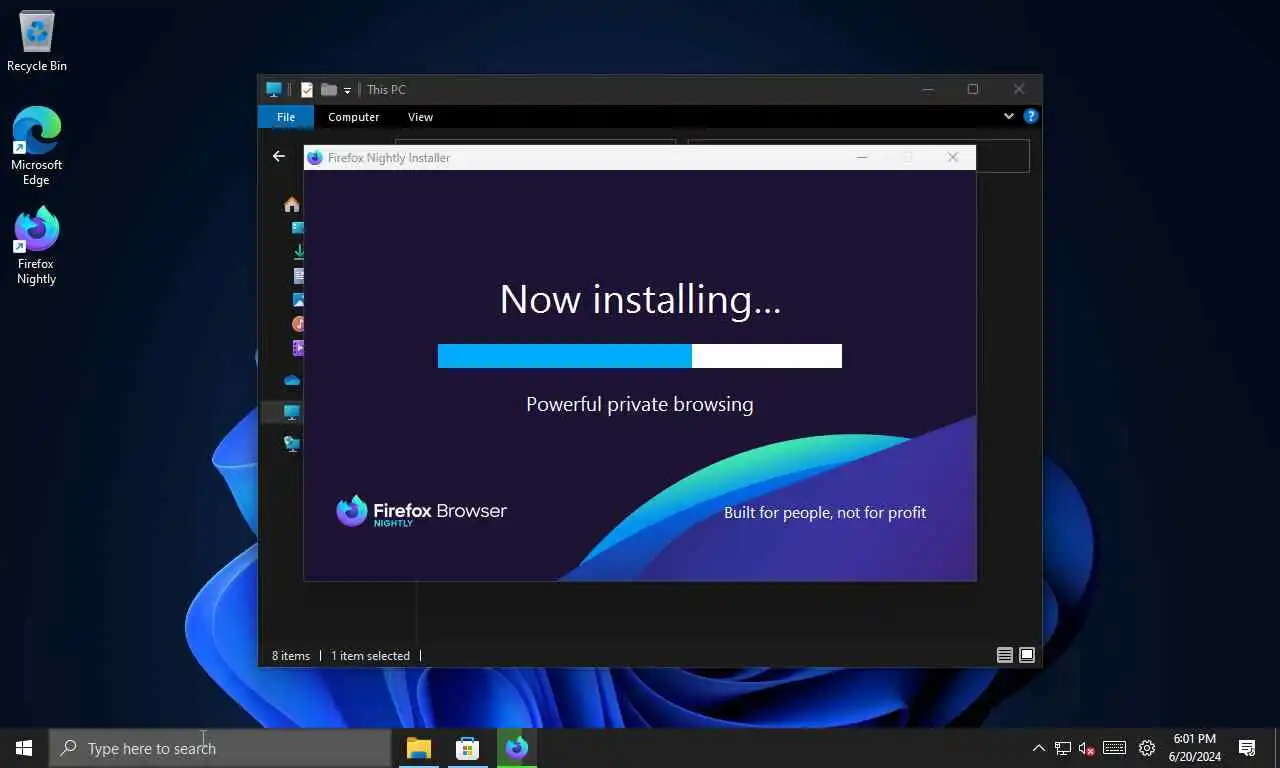Go back with Explorer back arrow

[279, 156]
